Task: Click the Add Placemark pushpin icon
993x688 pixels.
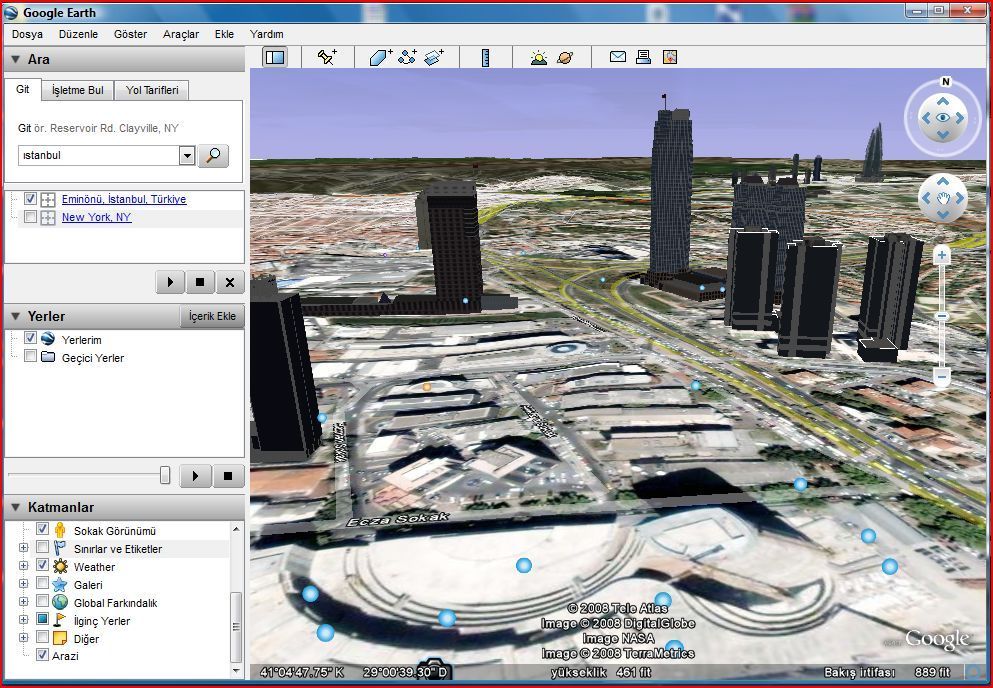Action: click(327, 58)
